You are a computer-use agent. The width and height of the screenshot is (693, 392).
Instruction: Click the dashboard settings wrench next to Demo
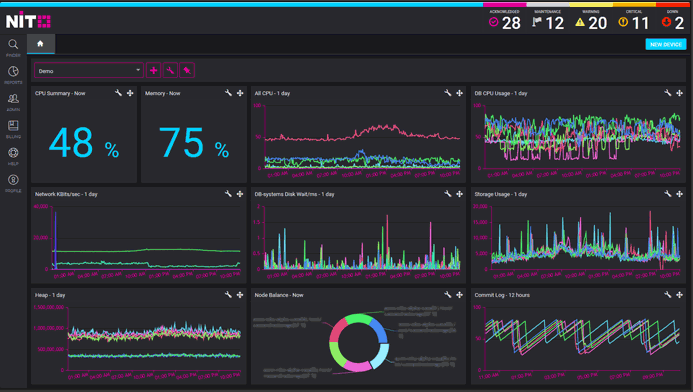click(170, 70)
